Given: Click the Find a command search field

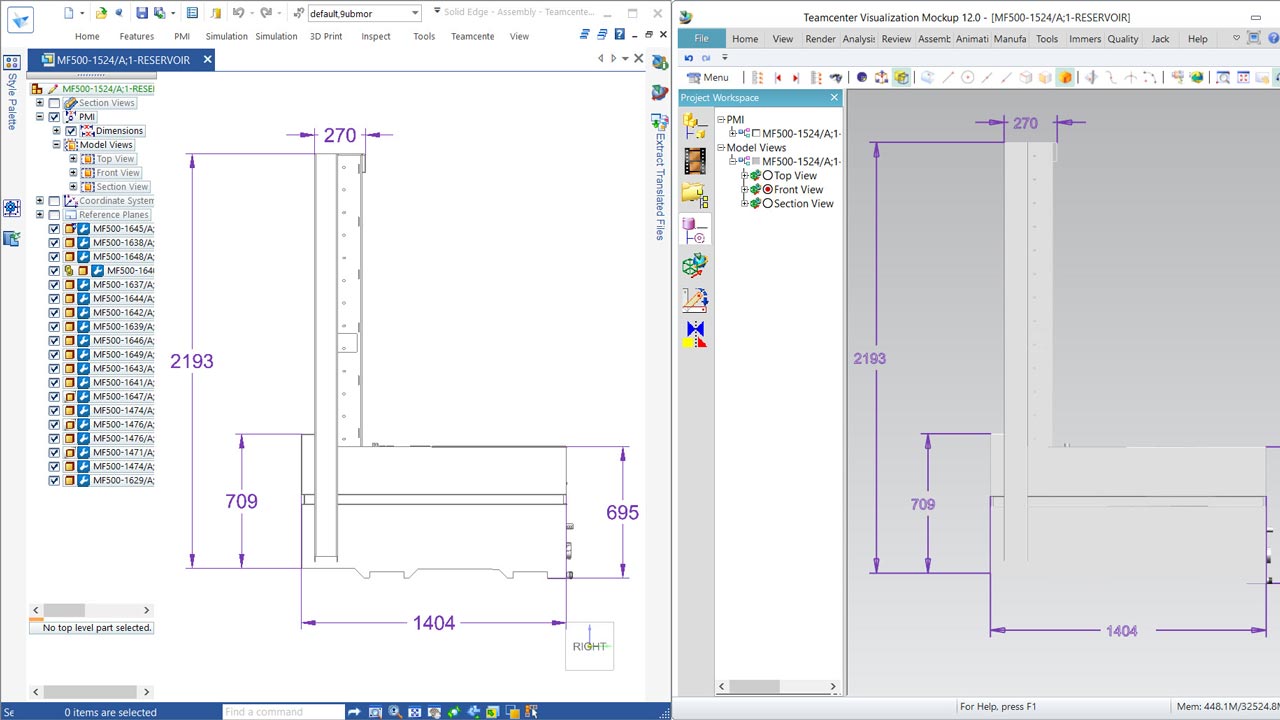Looking at the screenshot, I should tap(283, 712).
